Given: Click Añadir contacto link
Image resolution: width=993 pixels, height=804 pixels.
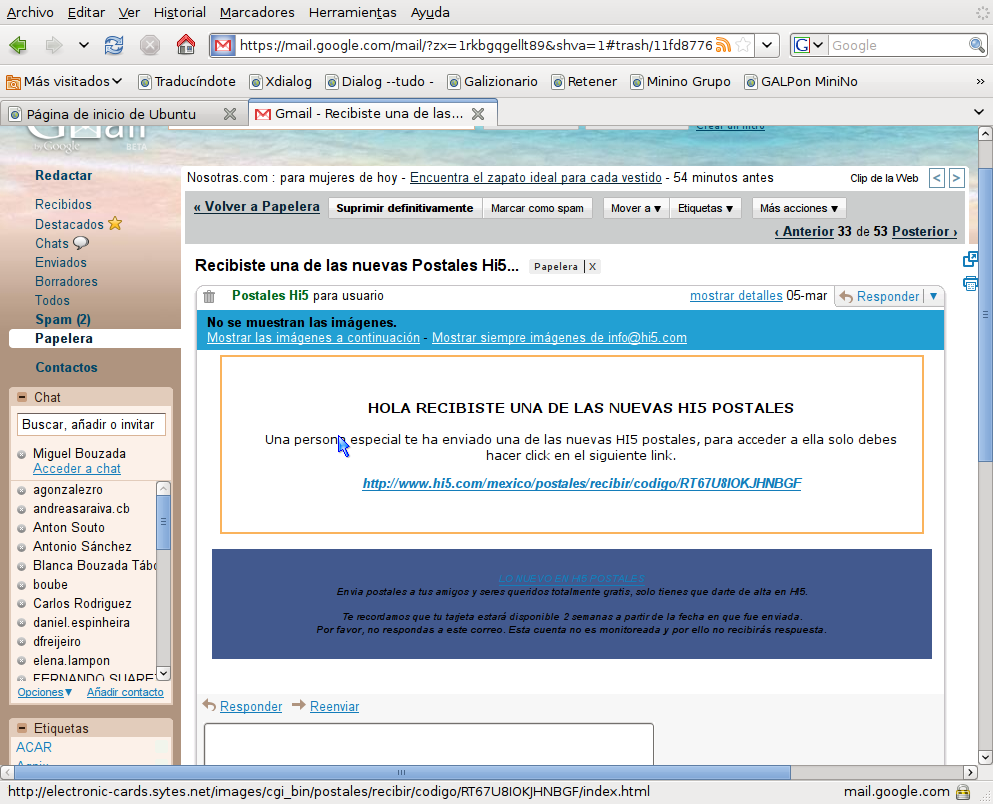Looking at the screenshot, I should pyautogui.click(x=125, y=692).
